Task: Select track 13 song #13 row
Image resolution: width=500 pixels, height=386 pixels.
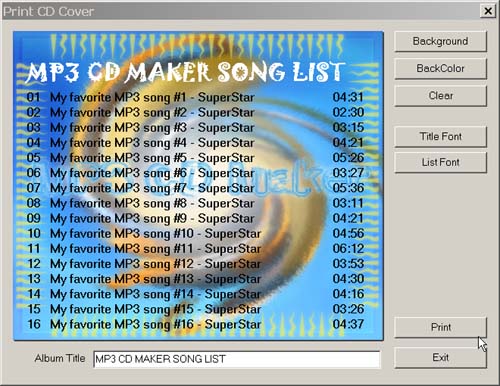Action: (x=195, y=279)
